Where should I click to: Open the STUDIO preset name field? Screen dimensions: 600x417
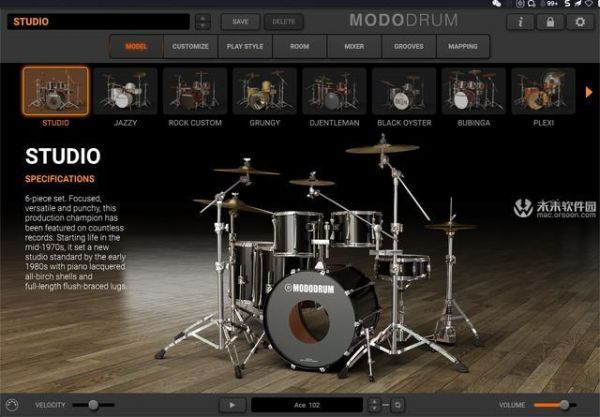tap(98, 22)
